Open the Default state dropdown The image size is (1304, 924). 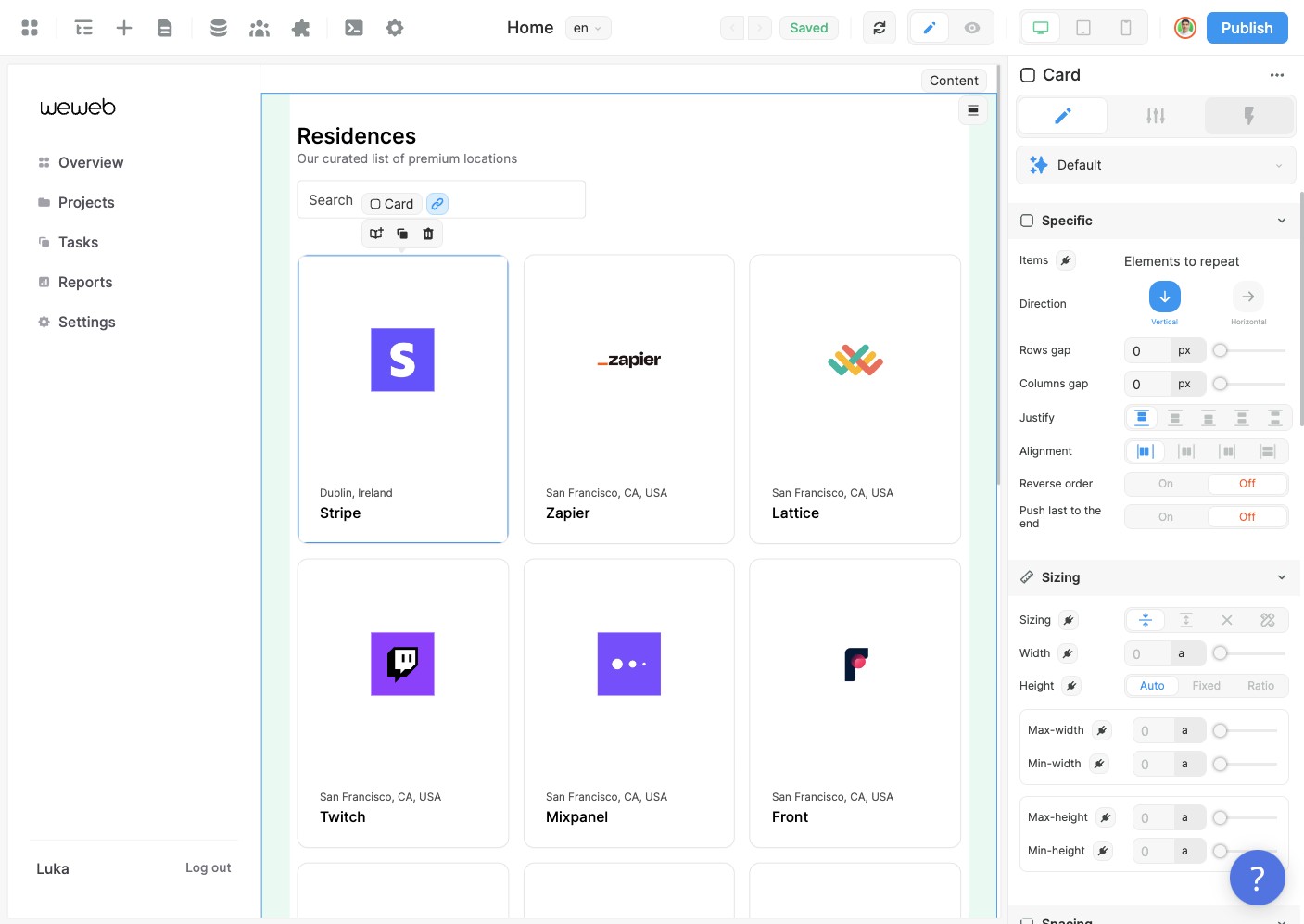[1156, 165]
